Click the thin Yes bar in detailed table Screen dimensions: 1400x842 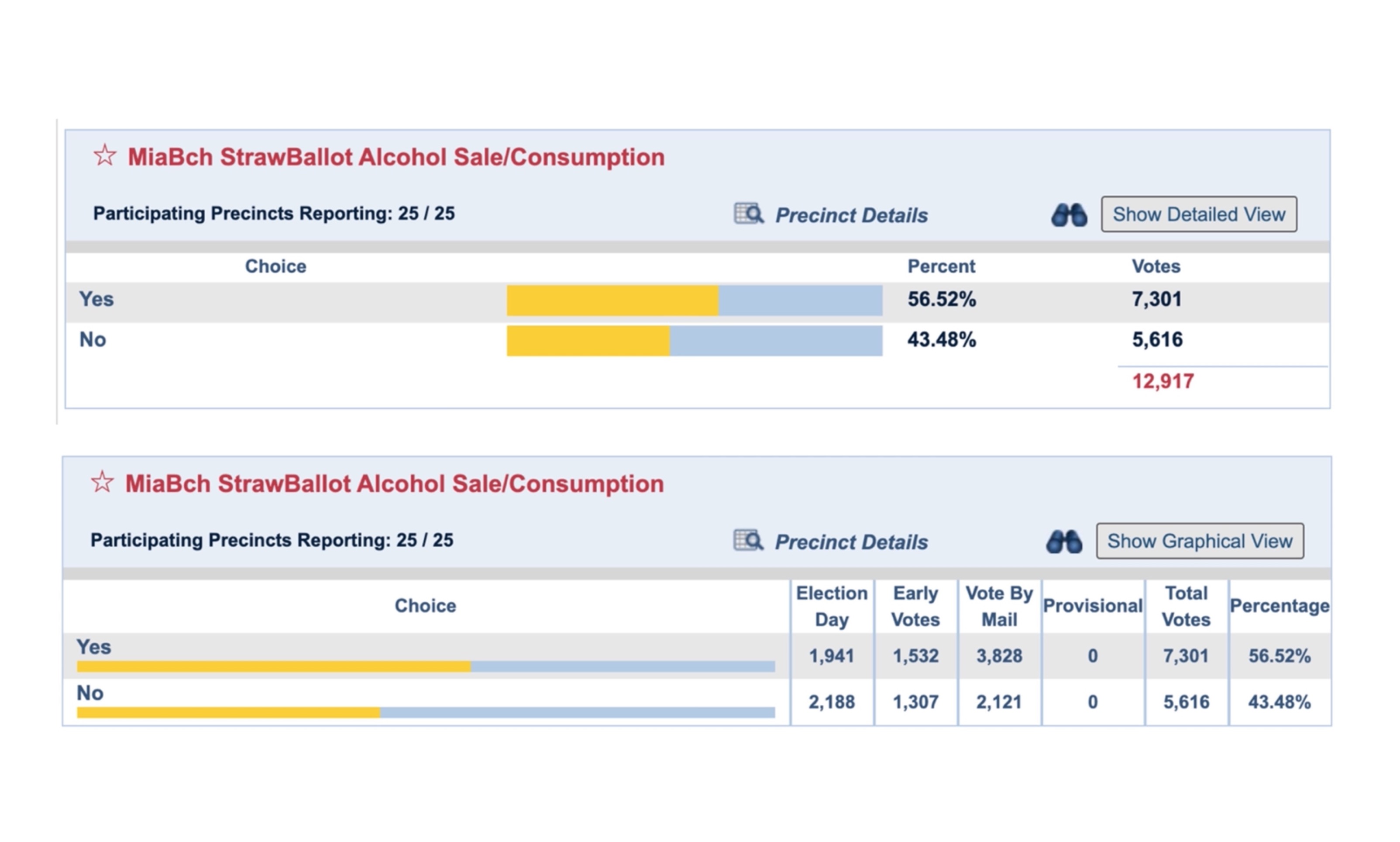point(425,666)
